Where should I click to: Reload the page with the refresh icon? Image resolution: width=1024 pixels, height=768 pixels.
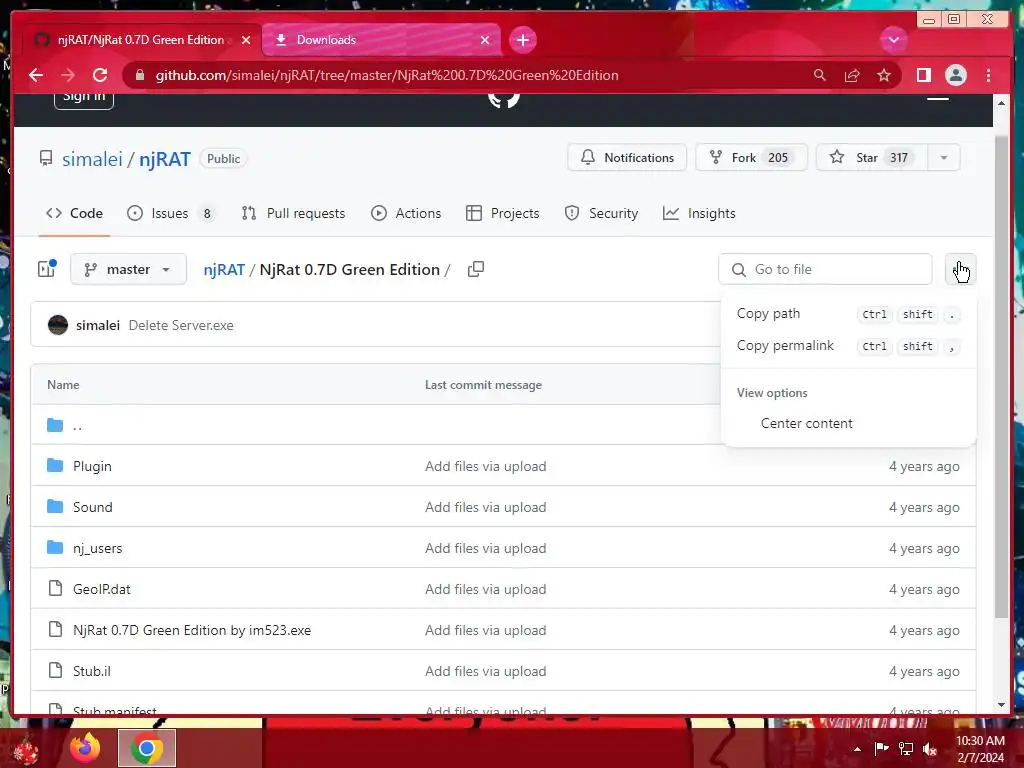click(100, 75)
